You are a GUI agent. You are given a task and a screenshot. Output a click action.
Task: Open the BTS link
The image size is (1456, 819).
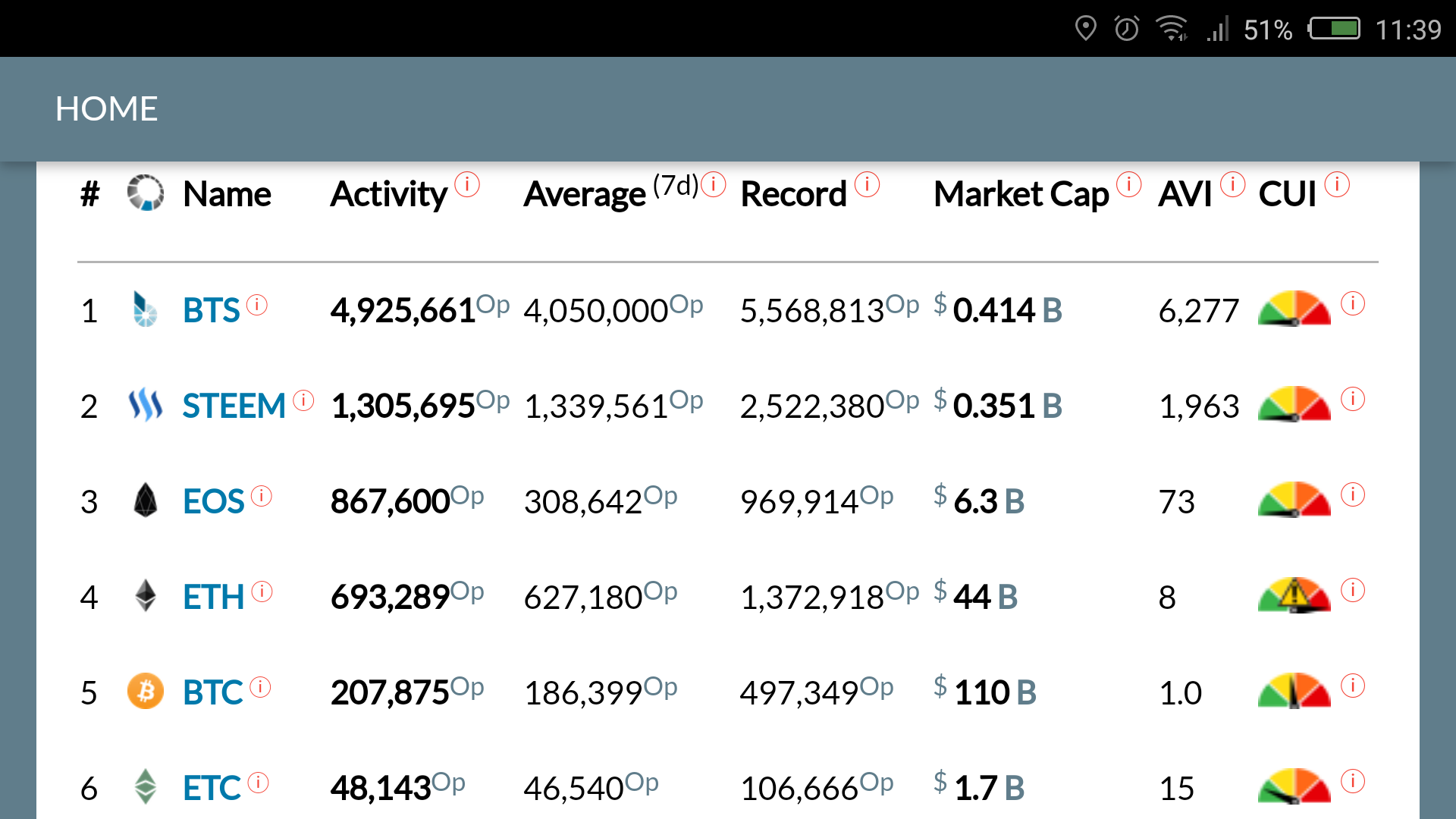211,311
